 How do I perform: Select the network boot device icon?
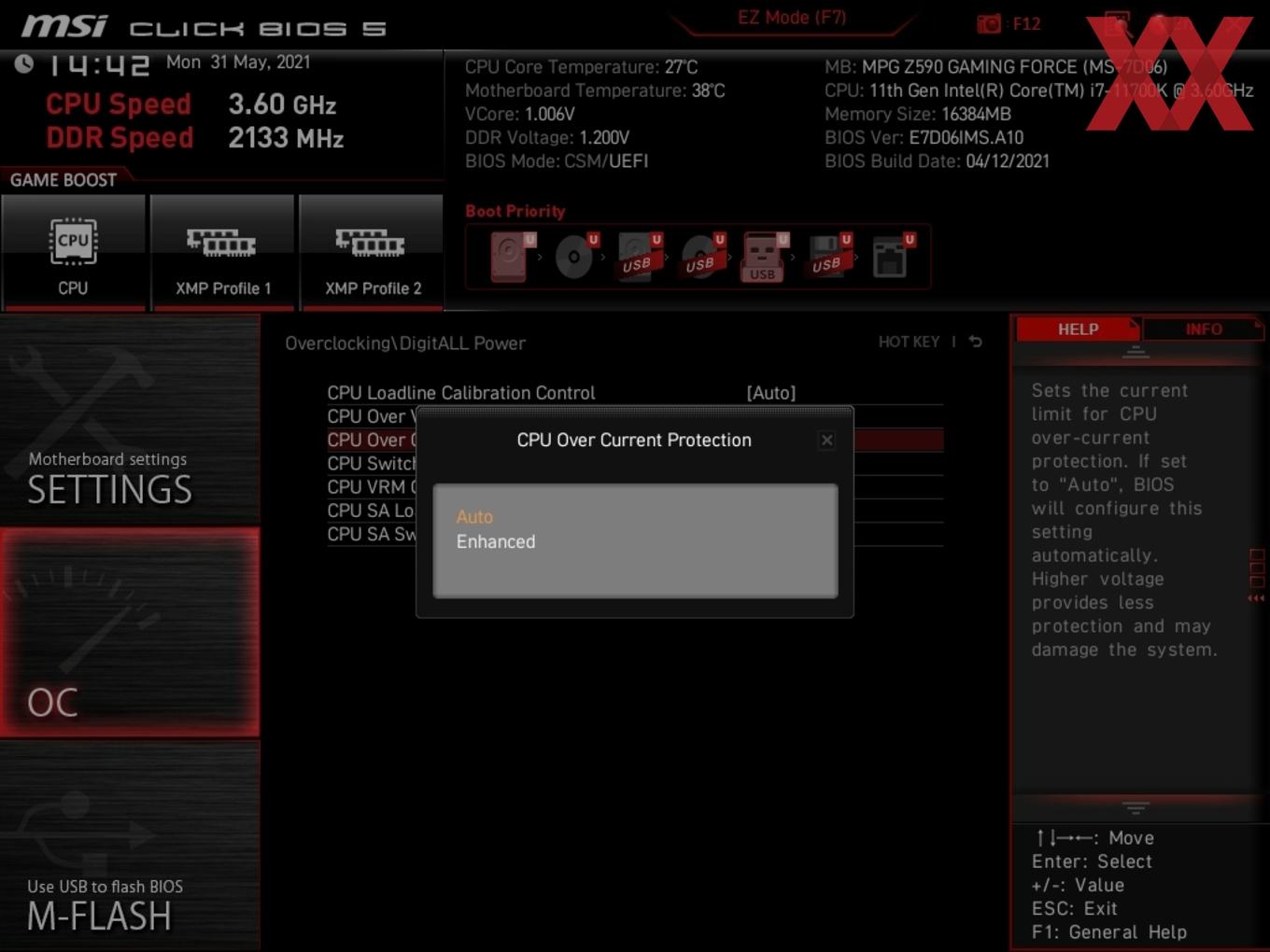890,257
